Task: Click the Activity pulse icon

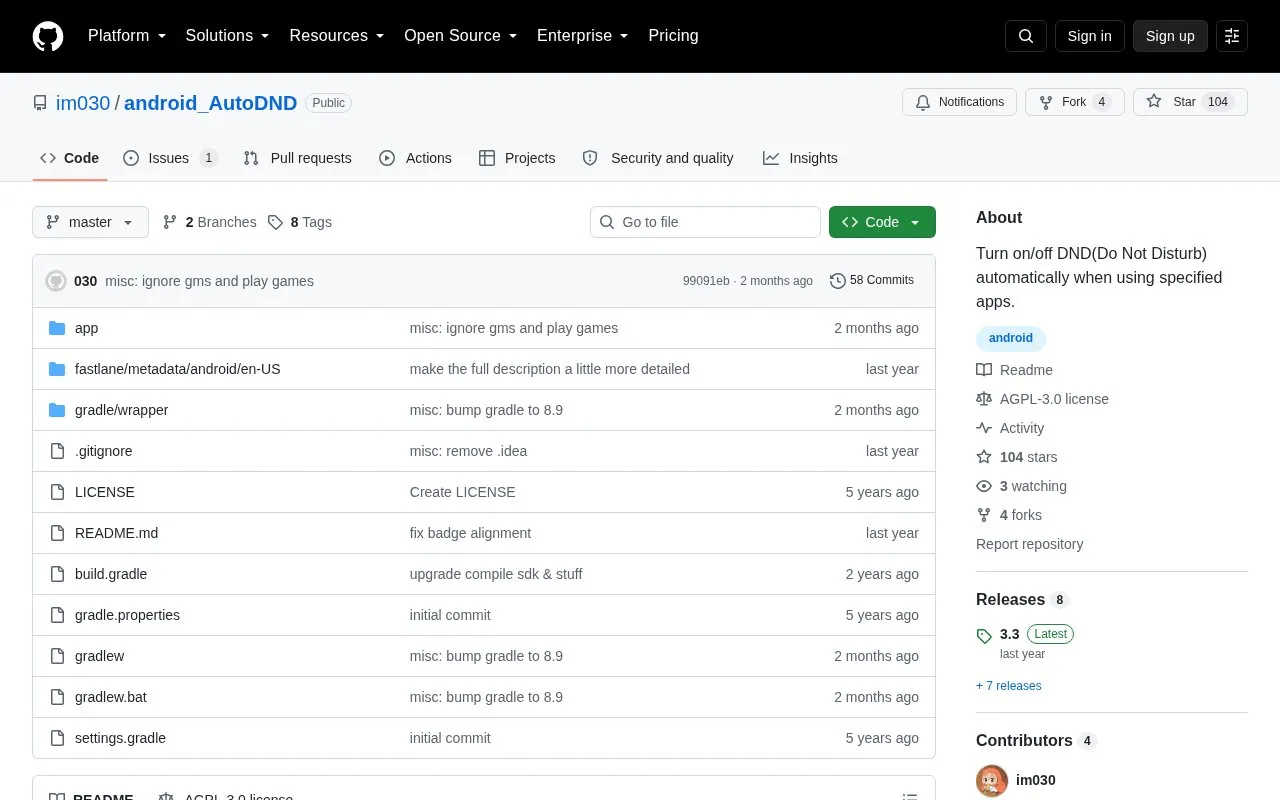Action: [x=984, y=428]
